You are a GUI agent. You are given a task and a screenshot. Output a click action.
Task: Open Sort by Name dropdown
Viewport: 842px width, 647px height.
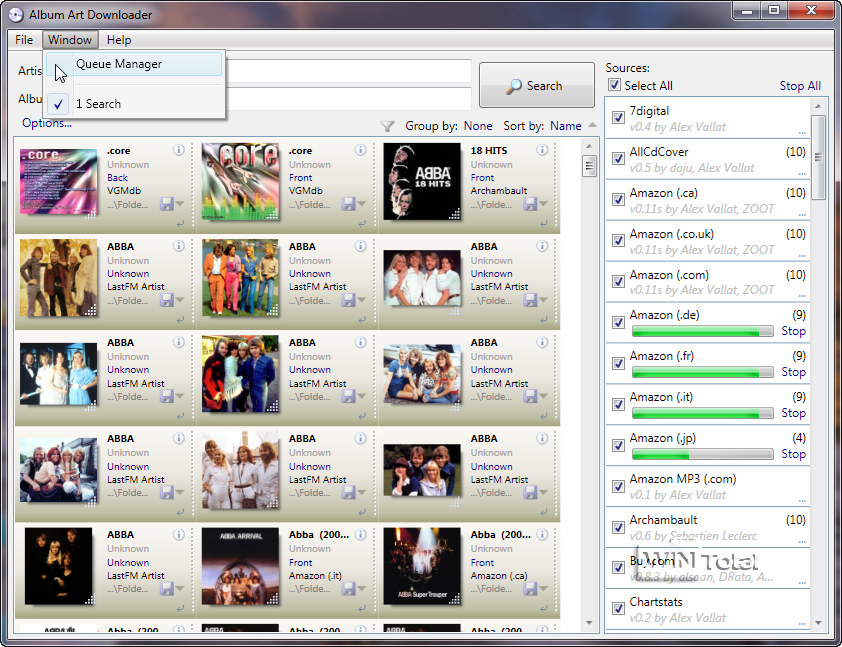(565, 126)
